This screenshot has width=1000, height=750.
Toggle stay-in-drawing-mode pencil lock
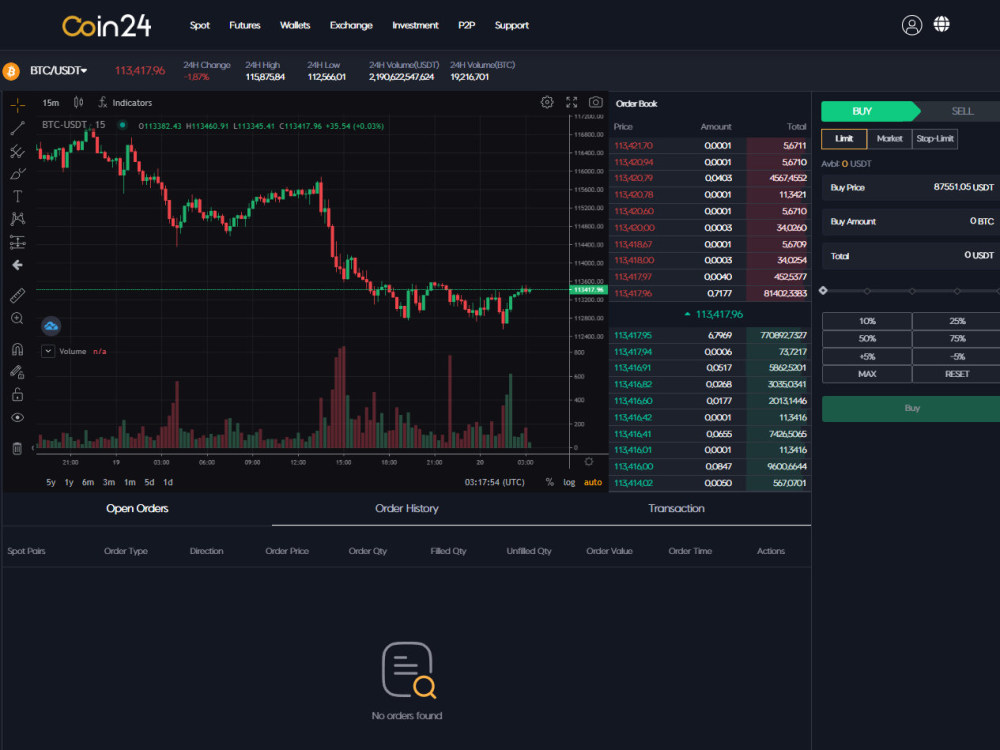tap(17, 372)
